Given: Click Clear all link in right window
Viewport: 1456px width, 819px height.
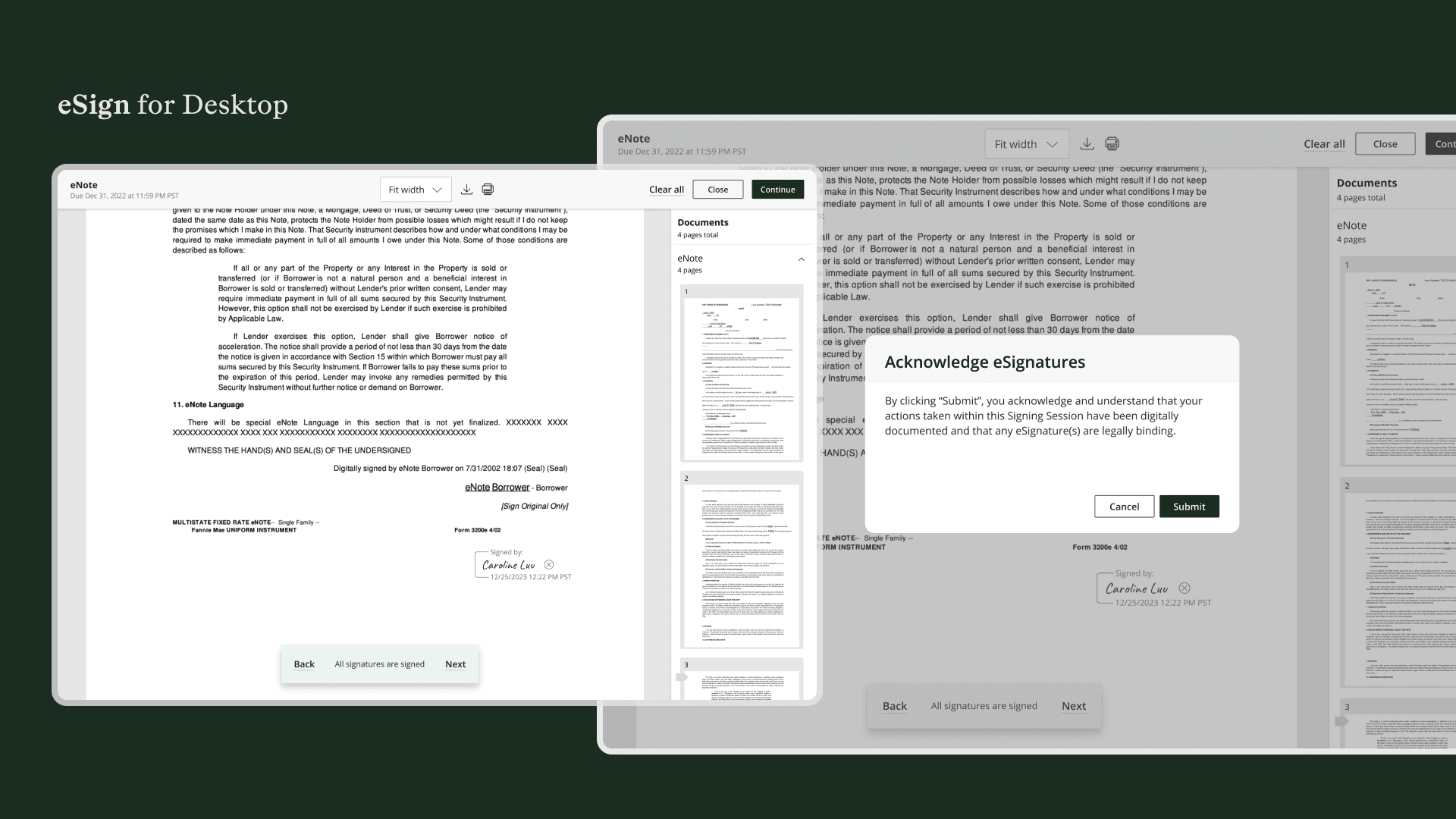Looking at the screenshot, I should click(1324, 144).
